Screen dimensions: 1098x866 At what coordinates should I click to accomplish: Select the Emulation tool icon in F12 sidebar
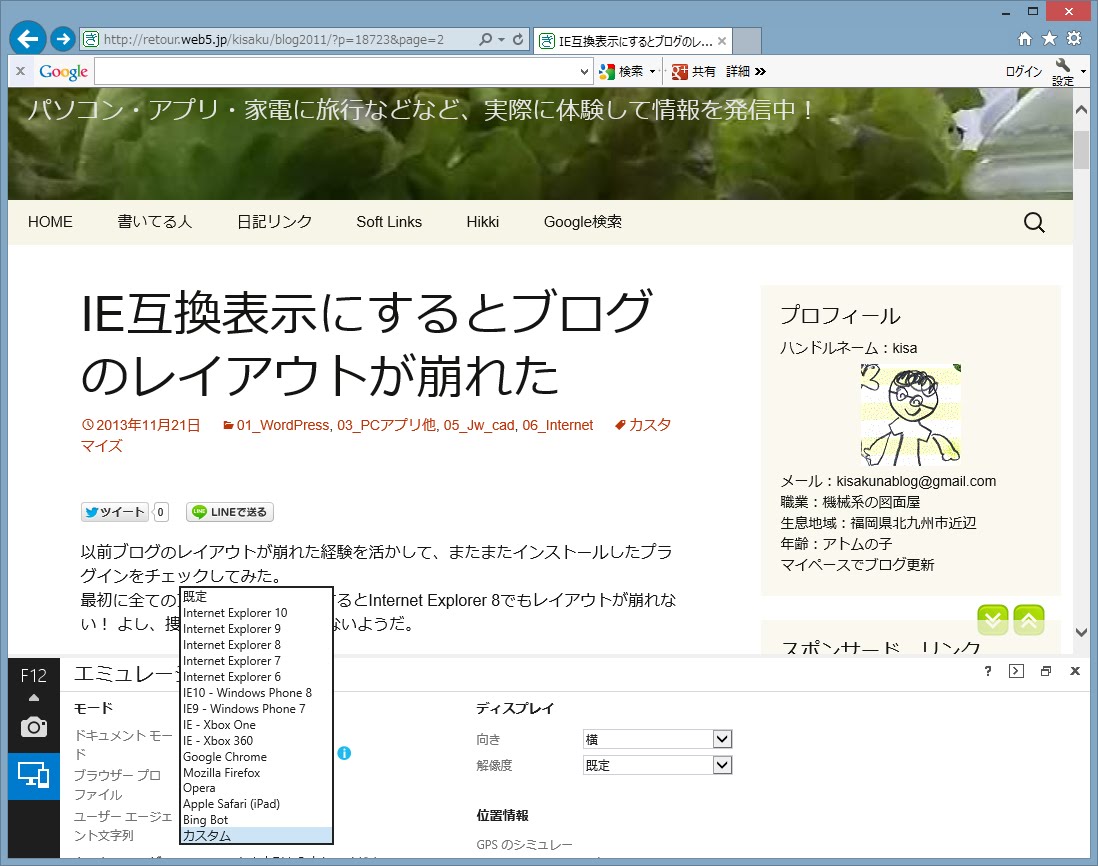pos(34,775)
